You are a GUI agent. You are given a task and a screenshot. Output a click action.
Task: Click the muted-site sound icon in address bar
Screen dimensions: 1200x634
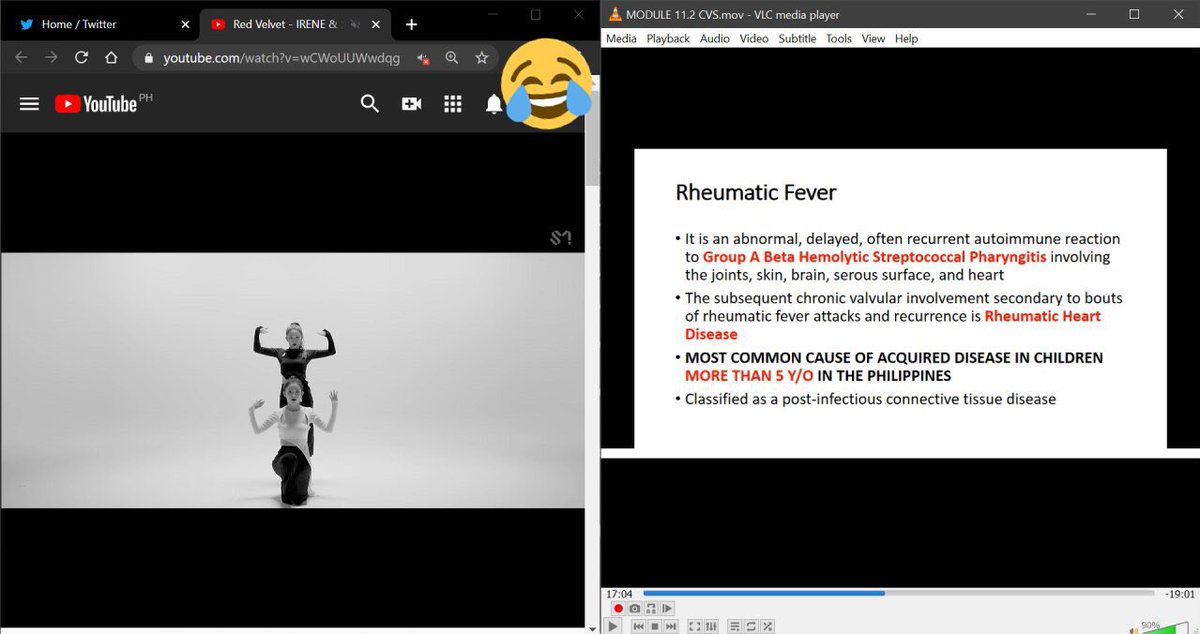pyautogui.click(x=423, y=58)
